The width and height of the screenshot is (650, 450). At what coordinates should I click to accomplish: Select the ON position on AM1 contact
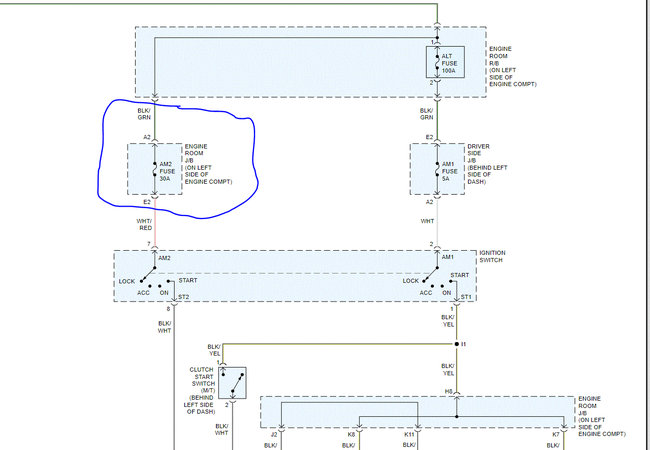(446, 293)
